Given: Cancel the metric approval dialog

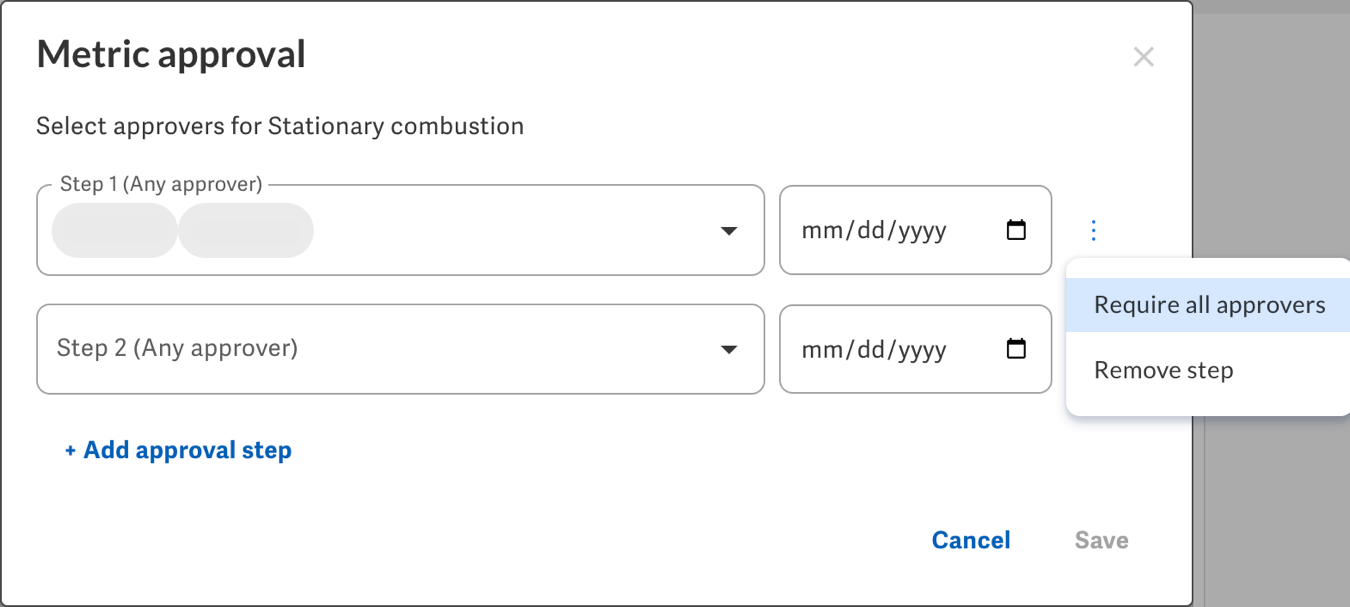Looking at the screenshot, I should click(x=971, y=540).
